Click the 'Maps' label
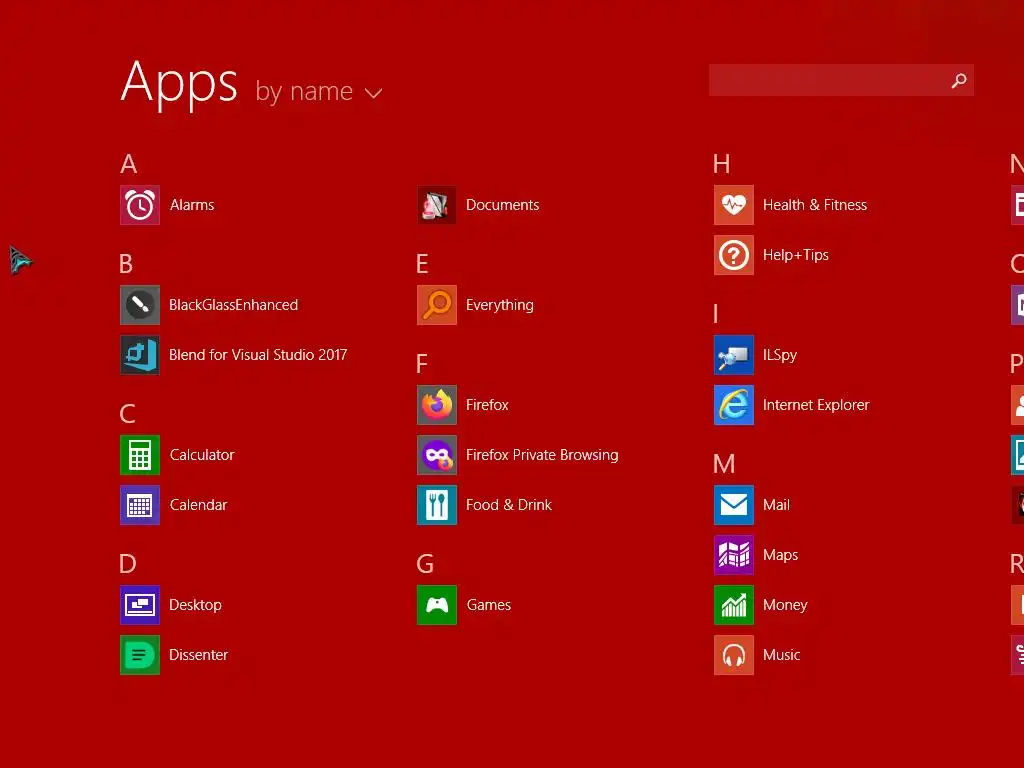 click(x=781, y=555)
